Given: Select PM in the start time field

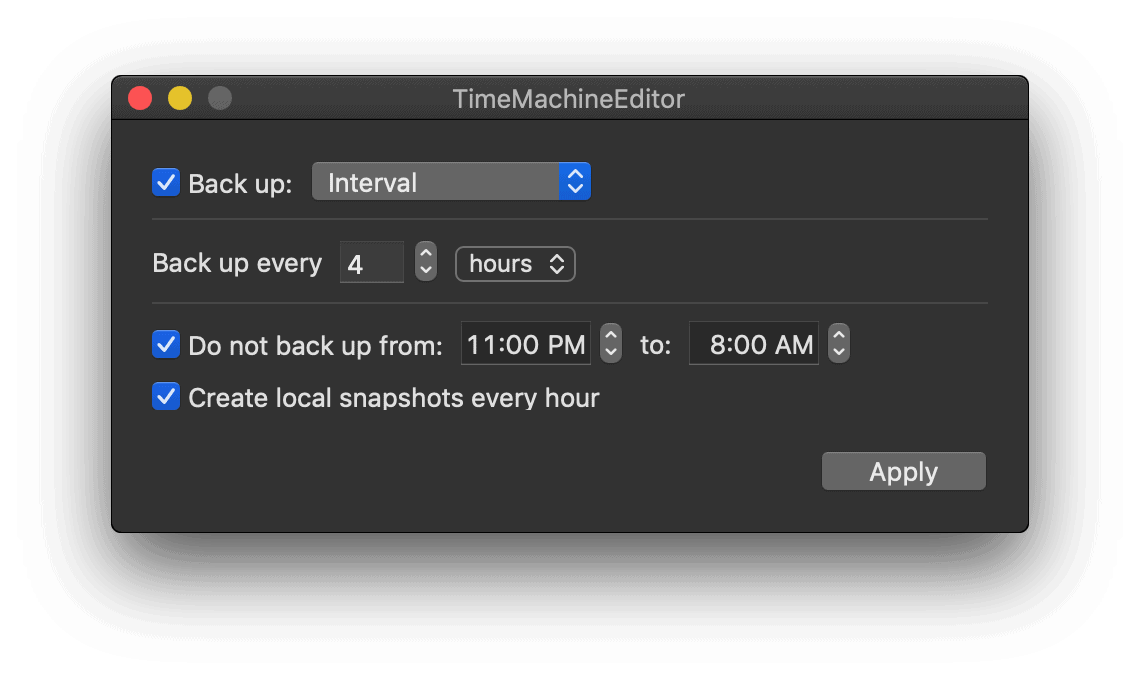Looking at the screenshot, I should (x=566, y=345).
